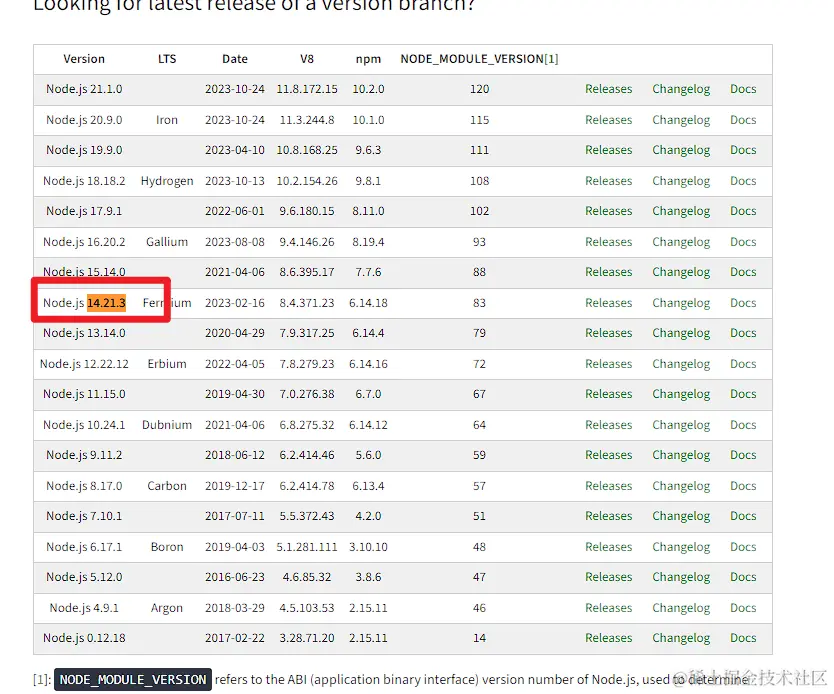Open Docs for Node.js 17.9.1

[x=743, y=211]
